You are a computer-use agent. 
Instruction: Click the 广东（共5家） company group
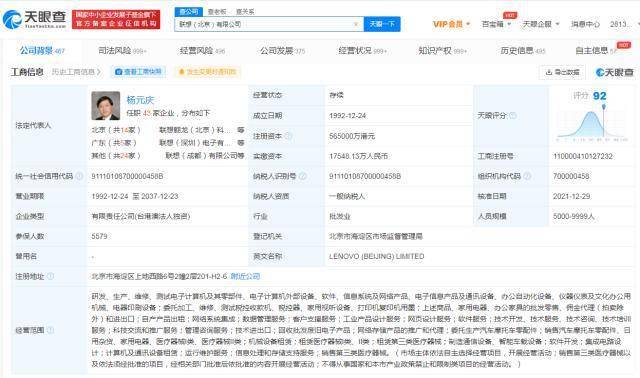[x=114, y=142]
